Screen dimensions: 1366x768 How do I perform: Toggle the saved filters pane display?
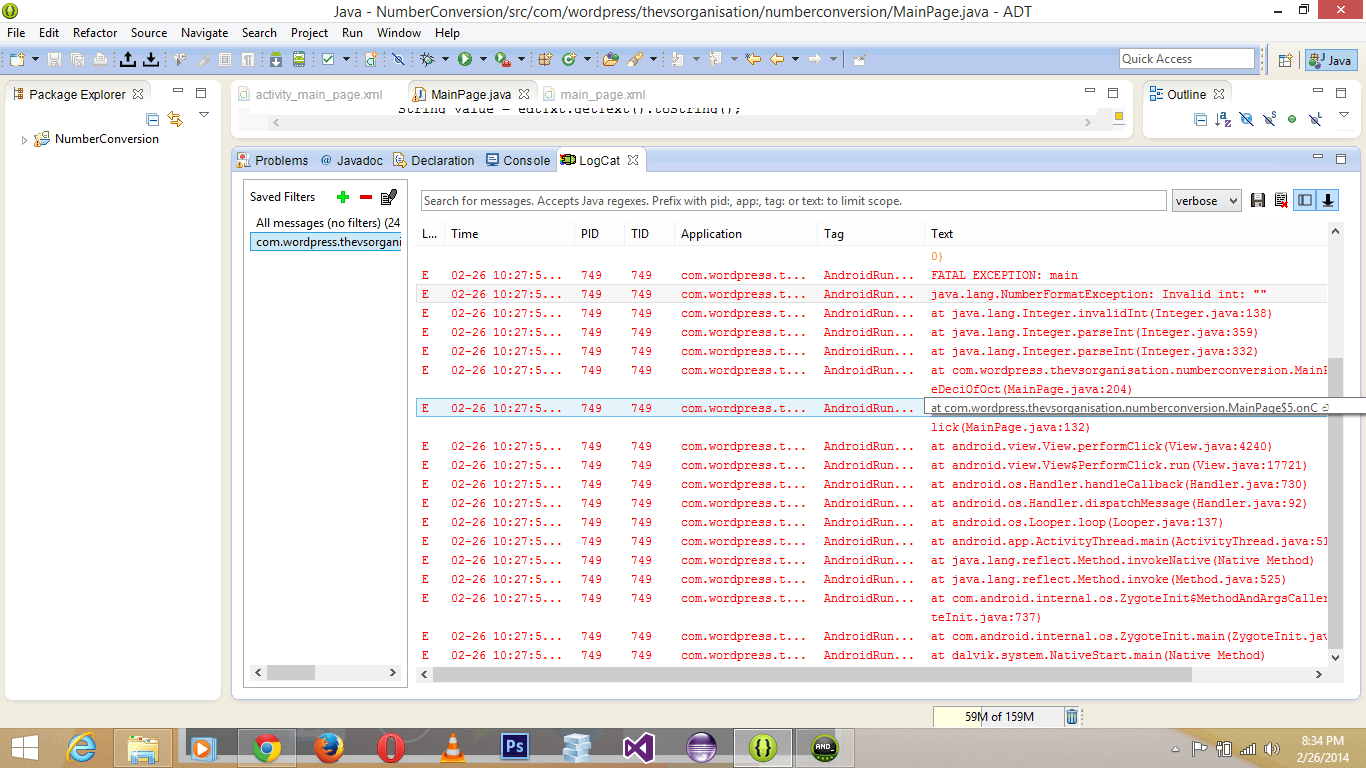point(1305,200)
